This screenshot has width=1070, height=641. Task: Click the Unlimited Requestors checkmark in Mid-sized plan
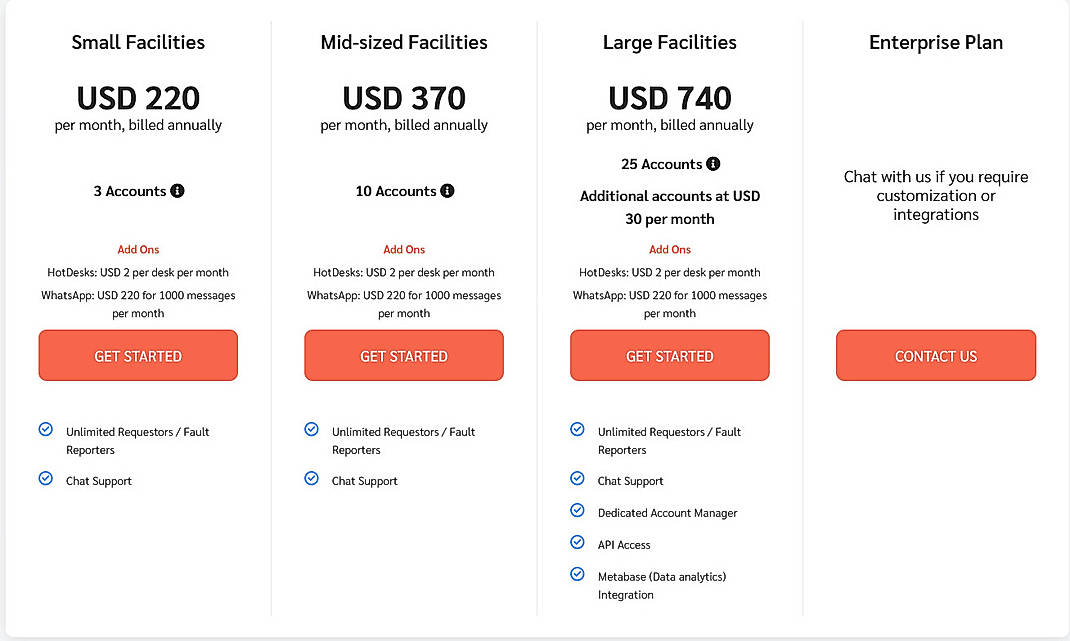(x=311, y=429)
